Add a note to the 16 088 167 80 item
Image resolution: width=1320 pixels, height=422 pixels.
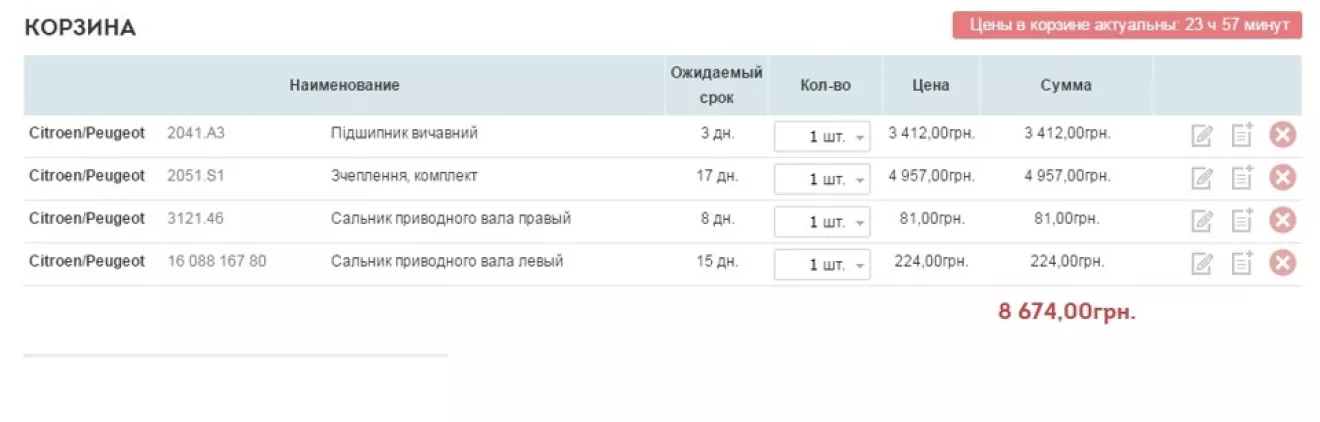[1242, 263]
